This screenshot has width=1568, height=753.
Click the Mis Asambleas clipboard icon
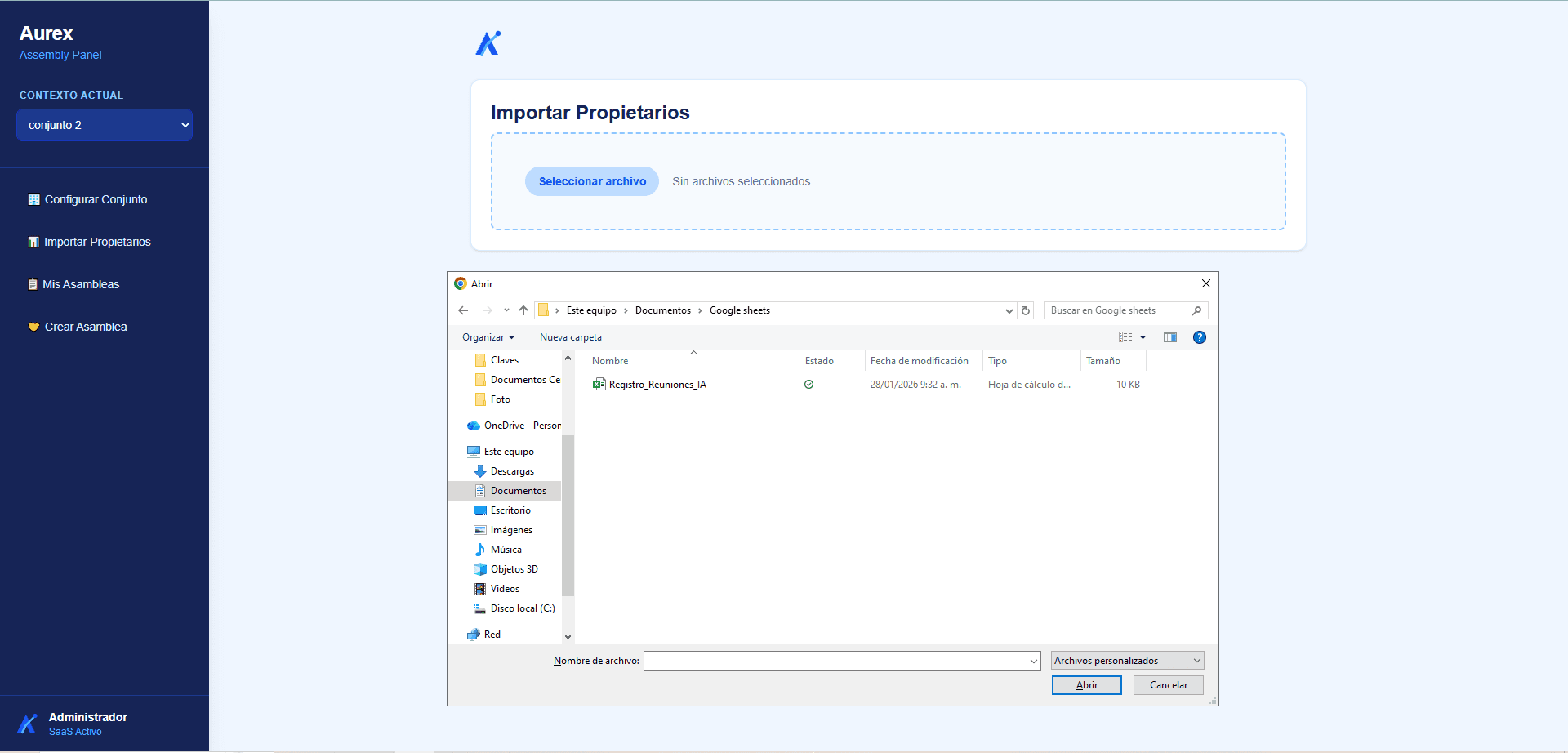[33, 284]
